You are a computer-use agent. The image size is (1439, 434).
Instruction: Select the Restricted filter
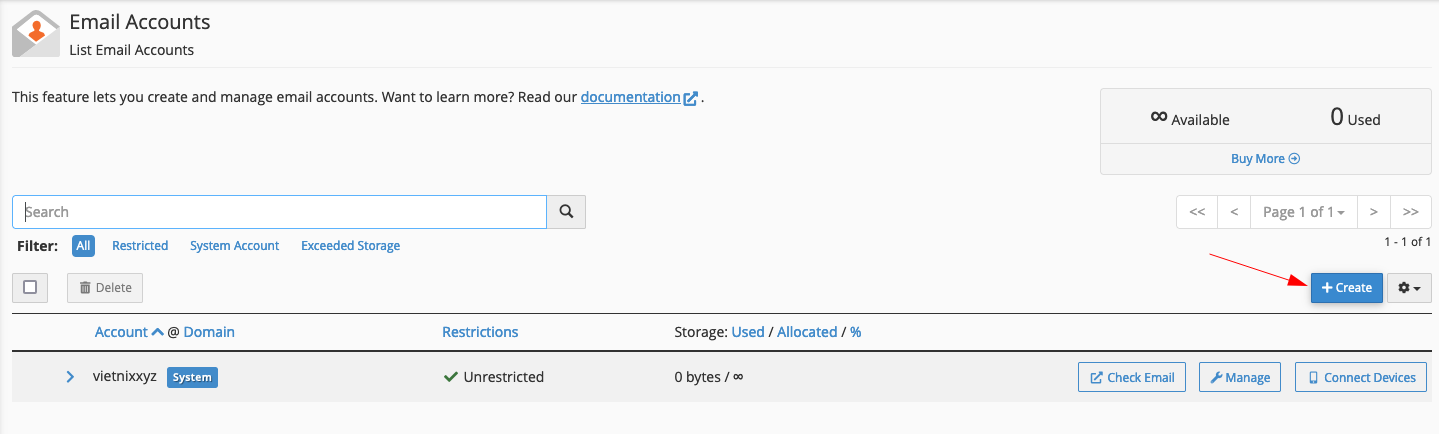coord(140,245)
